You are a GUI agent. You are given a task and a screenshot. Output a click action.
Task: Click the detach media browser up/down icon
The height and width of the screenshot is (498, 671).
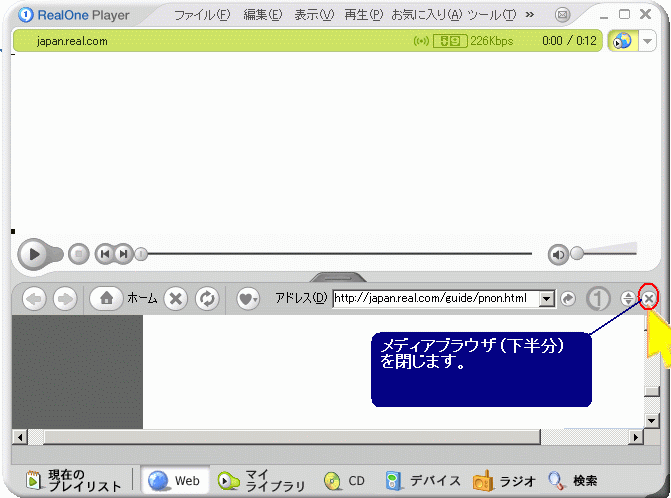(628, 299)
